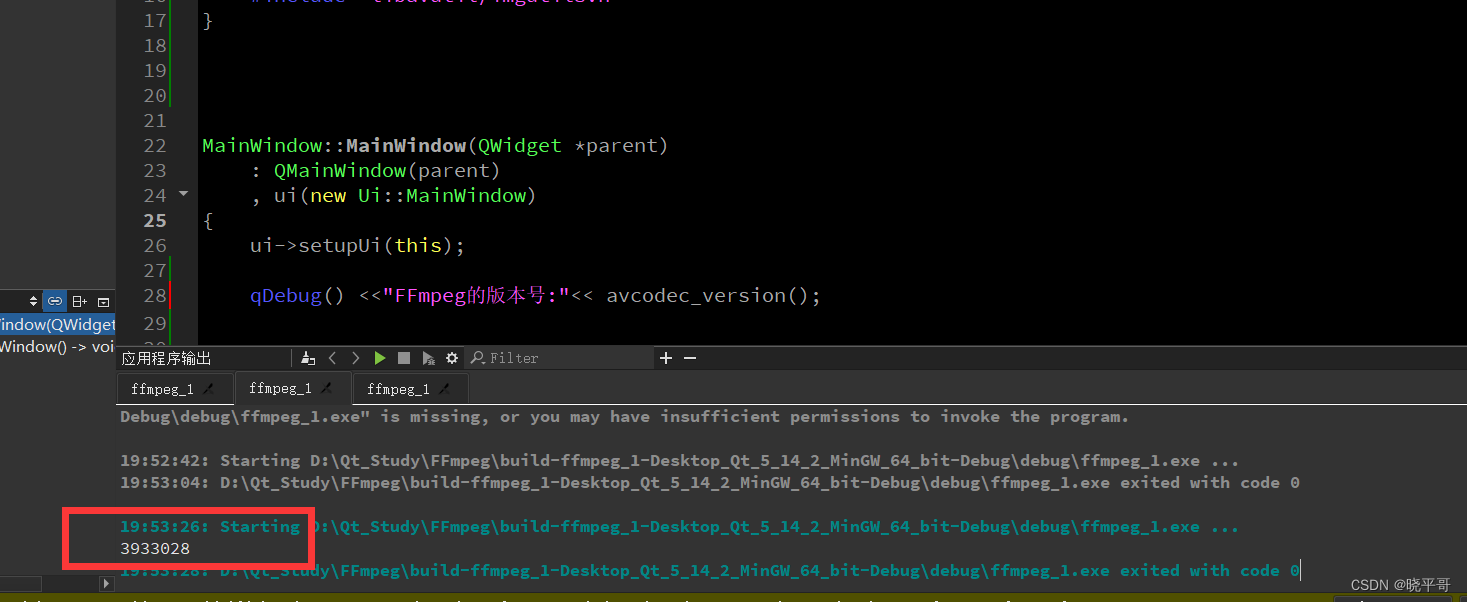Click the 19:53:28 exited with code 0 line
This screenshot has height=602, width=1467.
(x=710, y=571)
